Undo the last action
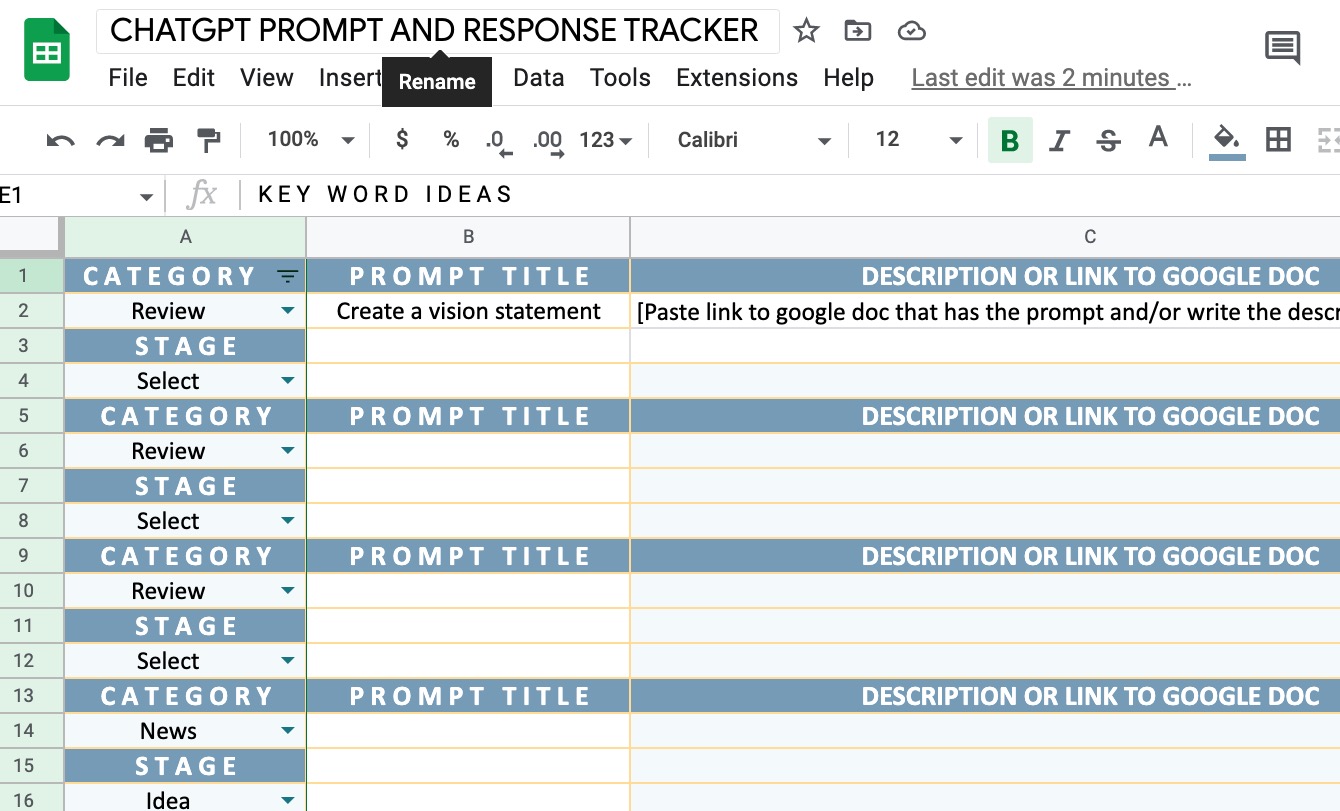The height and width of the screenshot is (811, 1340). point(60,139)
